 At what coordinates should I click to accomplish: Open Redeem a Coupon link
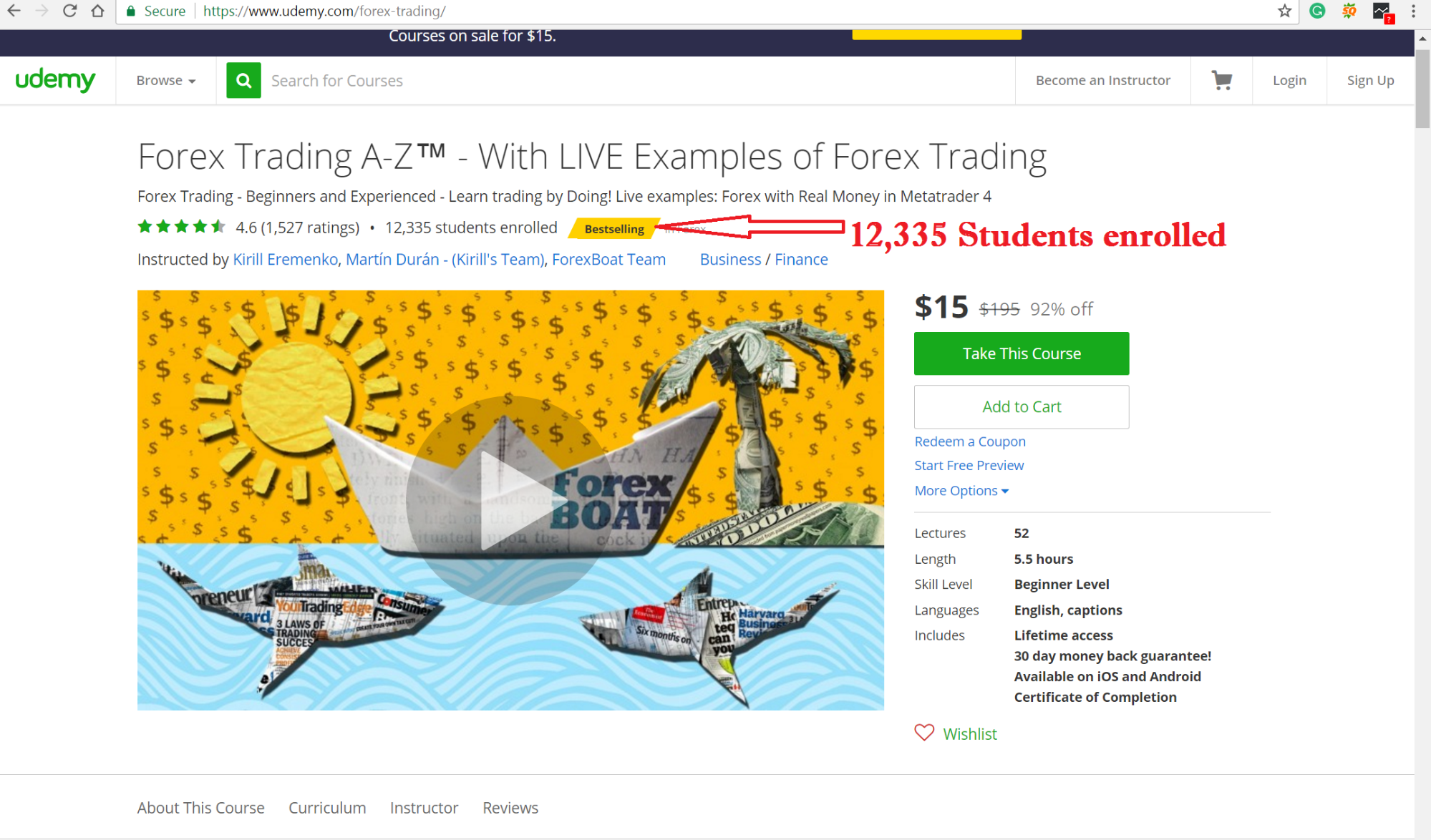970,441
